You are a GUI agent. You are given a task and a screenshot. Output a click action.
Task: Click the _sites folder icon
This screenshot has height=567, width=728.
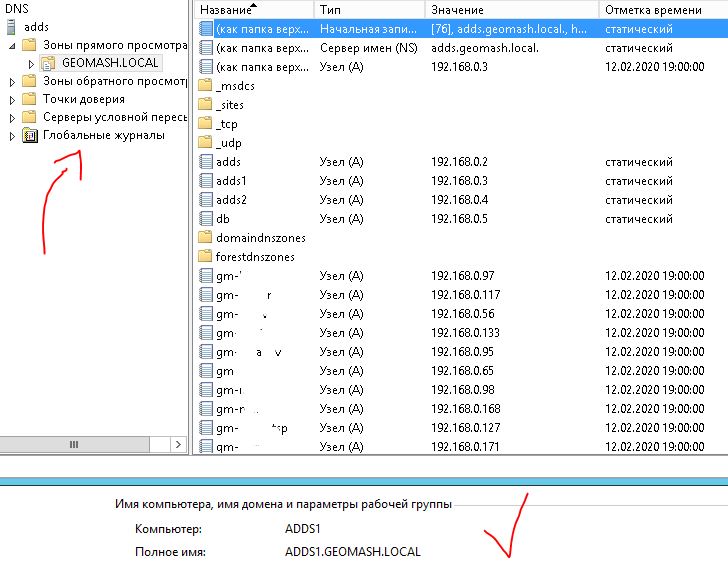(205, 104)
